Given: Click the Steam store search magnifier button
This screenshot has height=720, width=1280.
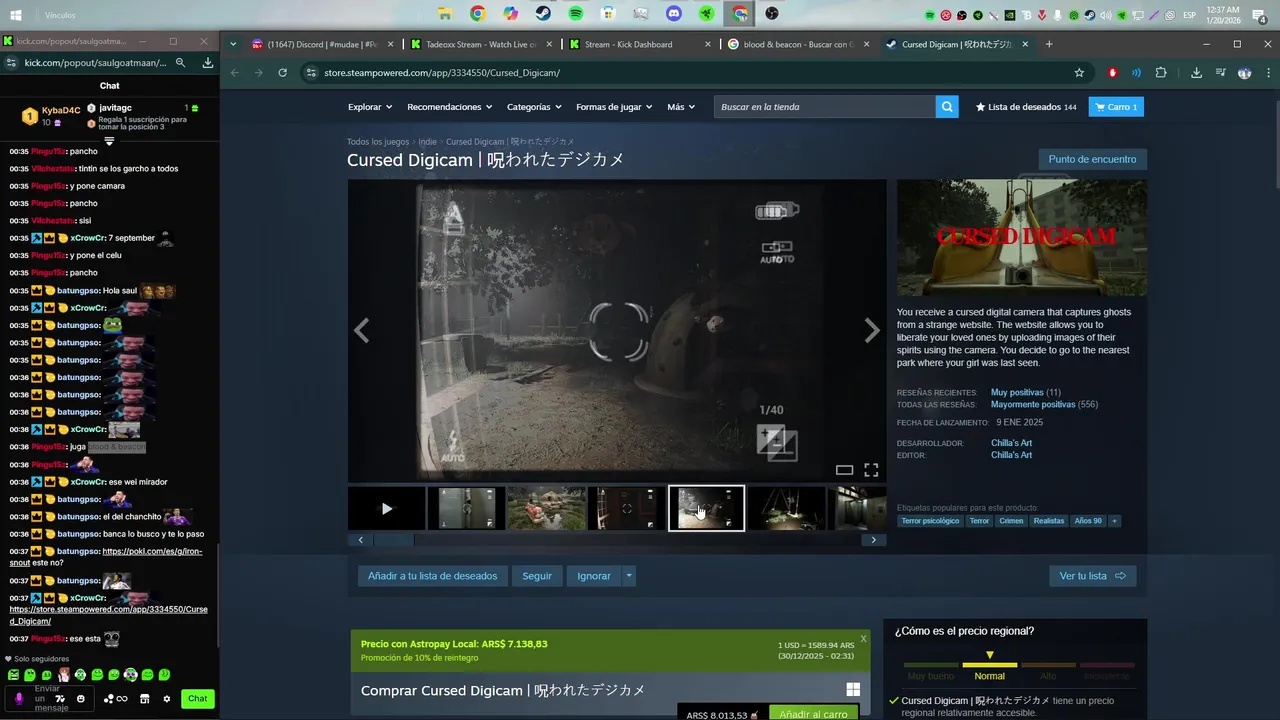Looking at the screenshot, I should tap(947, 107).
